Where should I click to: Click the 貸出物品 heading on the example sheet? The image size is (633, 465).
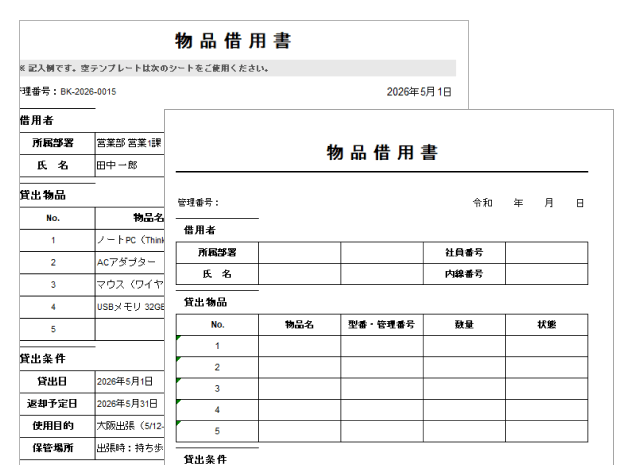[42, 195]
